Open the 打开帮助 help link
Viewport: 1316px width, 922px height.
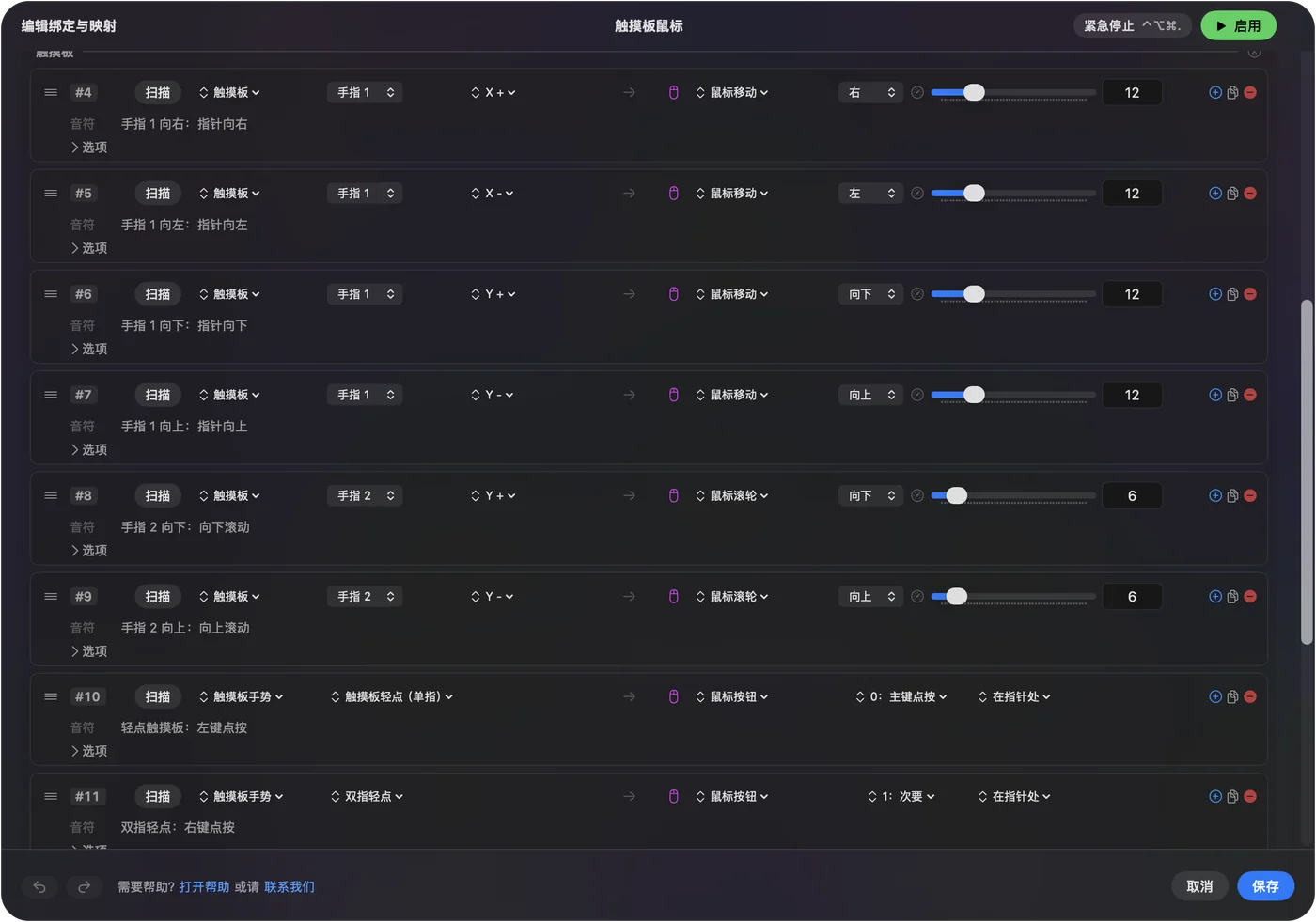[x=204, y=886]
